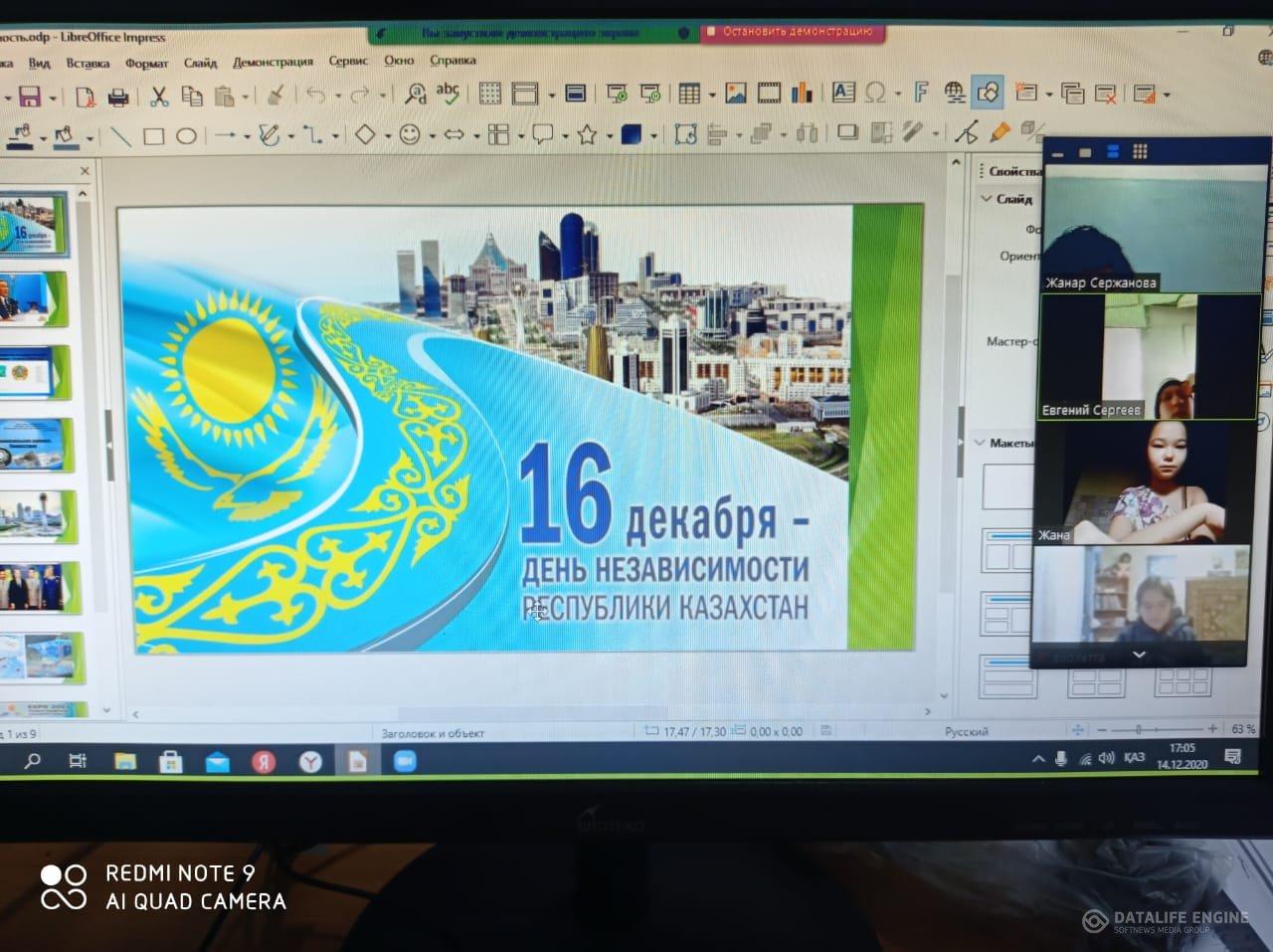Click the Insert Chart icon
This screenshot has width=1273, height=952.
[x=802, y=94]
